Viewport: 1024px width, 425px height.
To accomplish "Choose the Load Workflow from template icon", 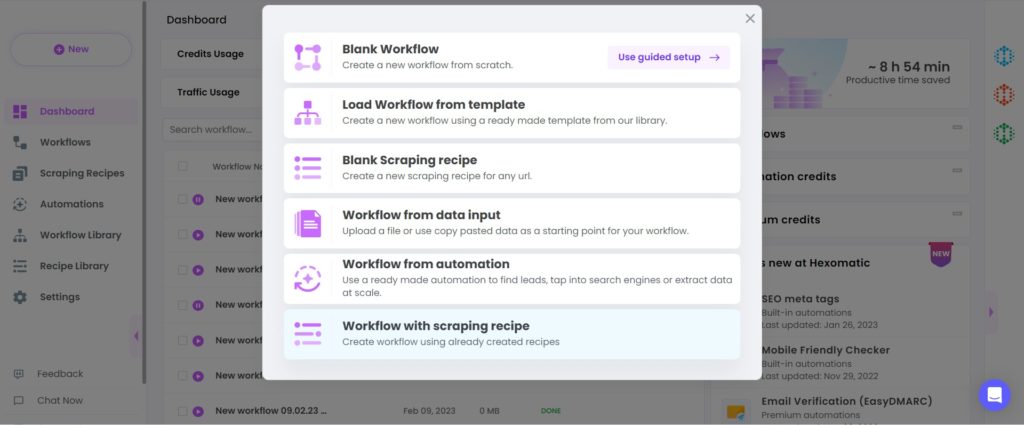I will pos(308,113).
